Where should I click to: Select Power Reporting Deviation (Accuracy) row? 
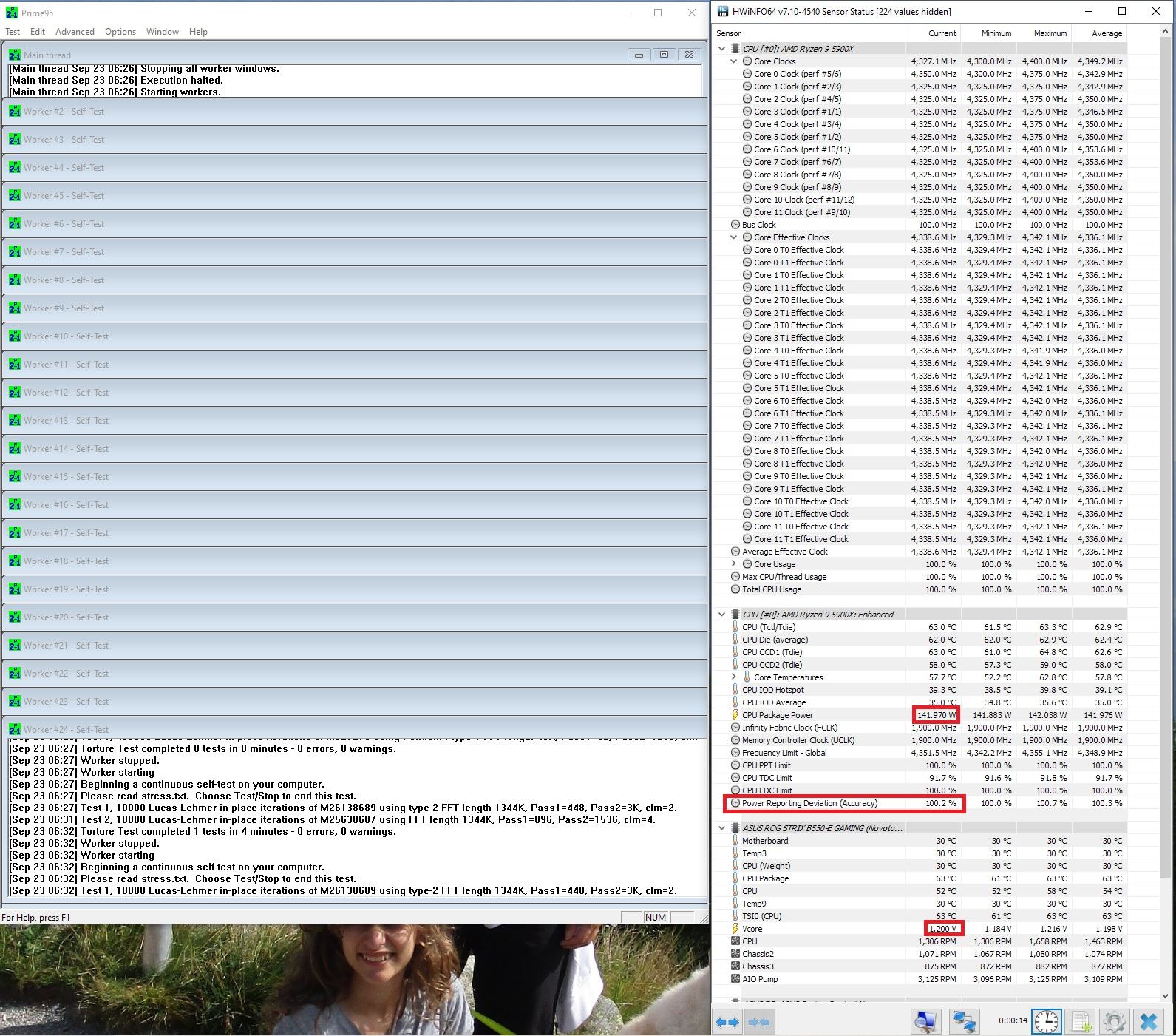click(920, 803)
